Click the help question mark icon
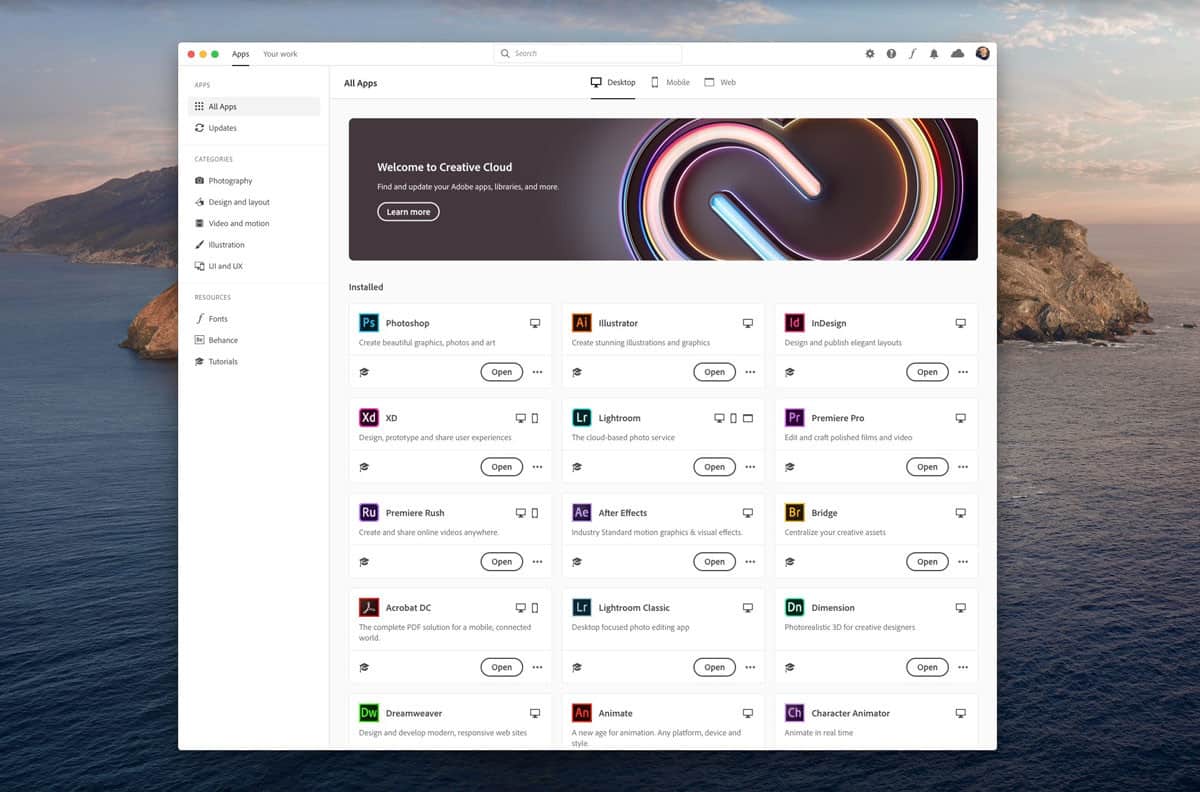This screenshot has width=1200, height=792. coord(891,54)
